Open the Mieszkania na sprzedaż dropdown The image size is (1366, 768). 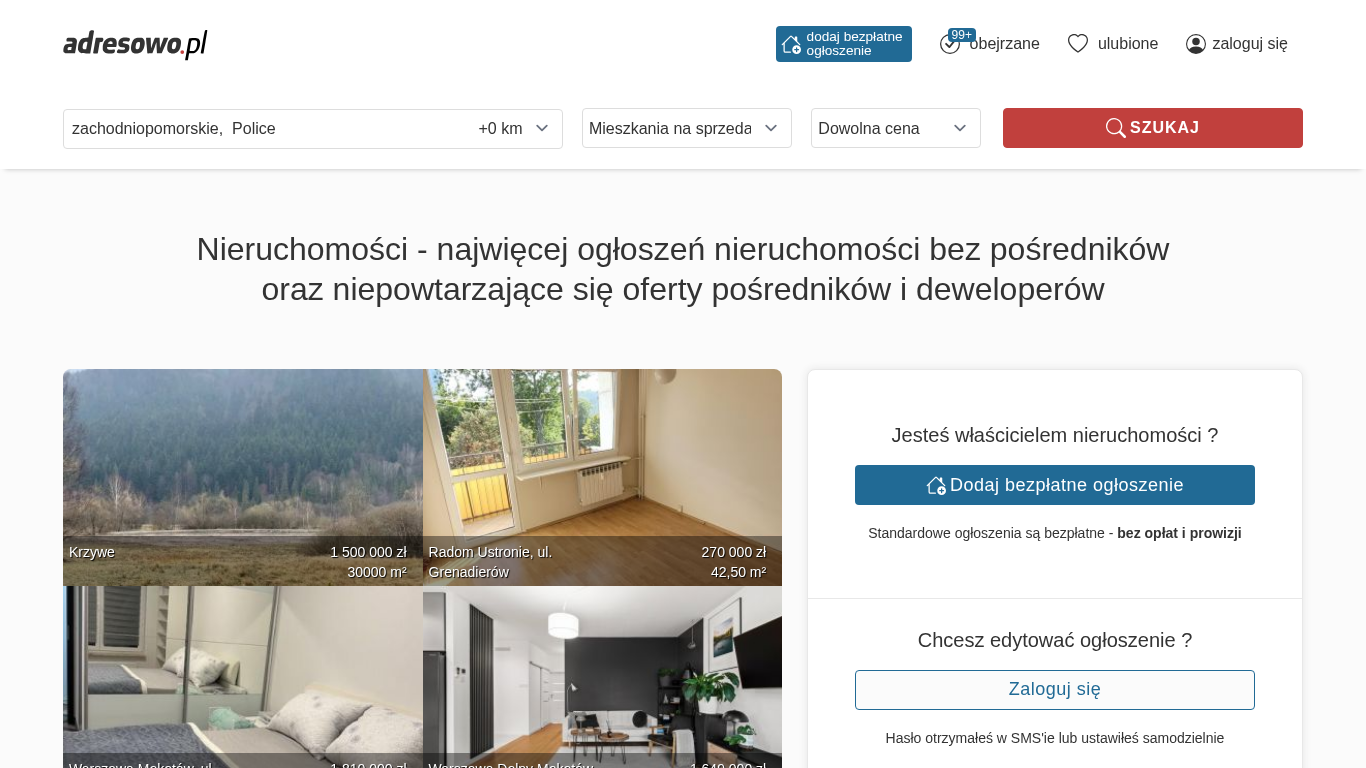(687, 128)
